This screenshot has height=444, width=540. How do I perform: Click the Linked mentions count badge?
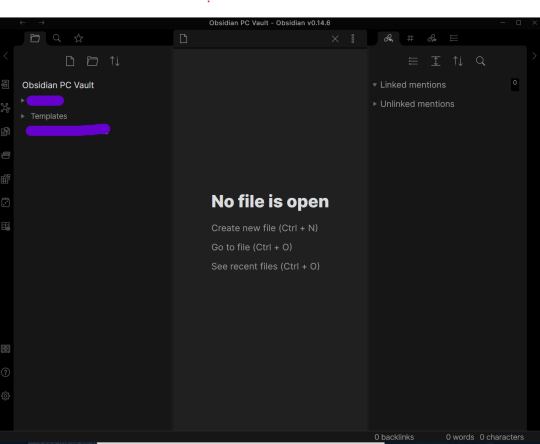pyautogui.click(x=515, y=84)
